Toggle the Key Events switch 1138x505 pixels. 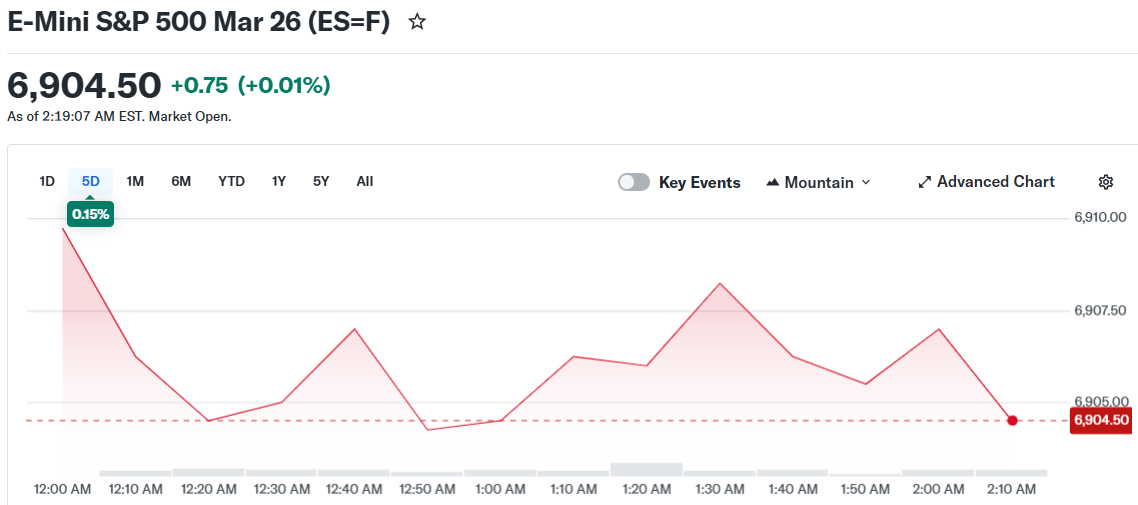(x=634, y=182)
